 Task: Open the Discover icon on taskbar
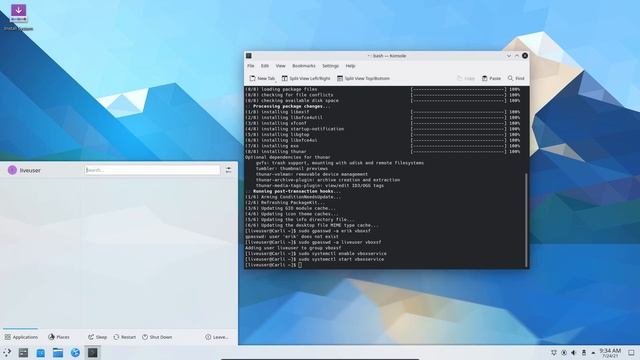tap(40, 353)
